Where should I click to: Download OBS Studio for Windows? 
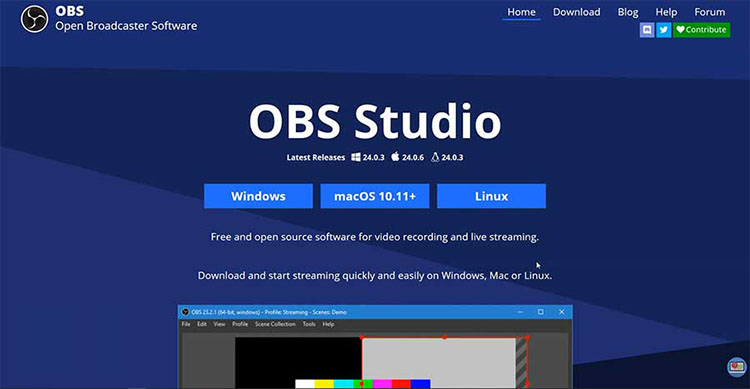258,196
